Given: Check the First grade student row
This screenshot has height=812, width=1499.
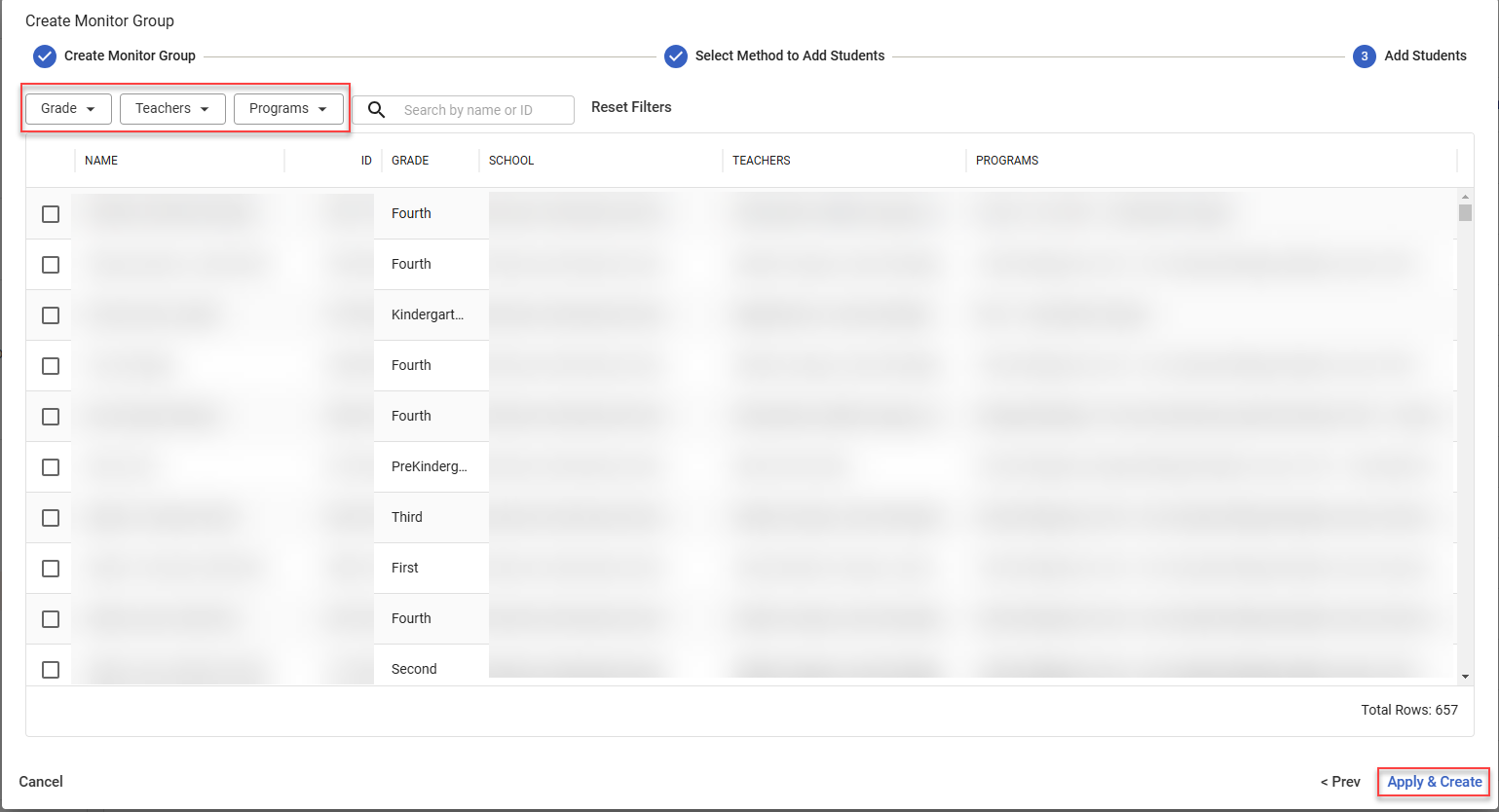Looking at the screenshot, I should click(x=51, y=569).
